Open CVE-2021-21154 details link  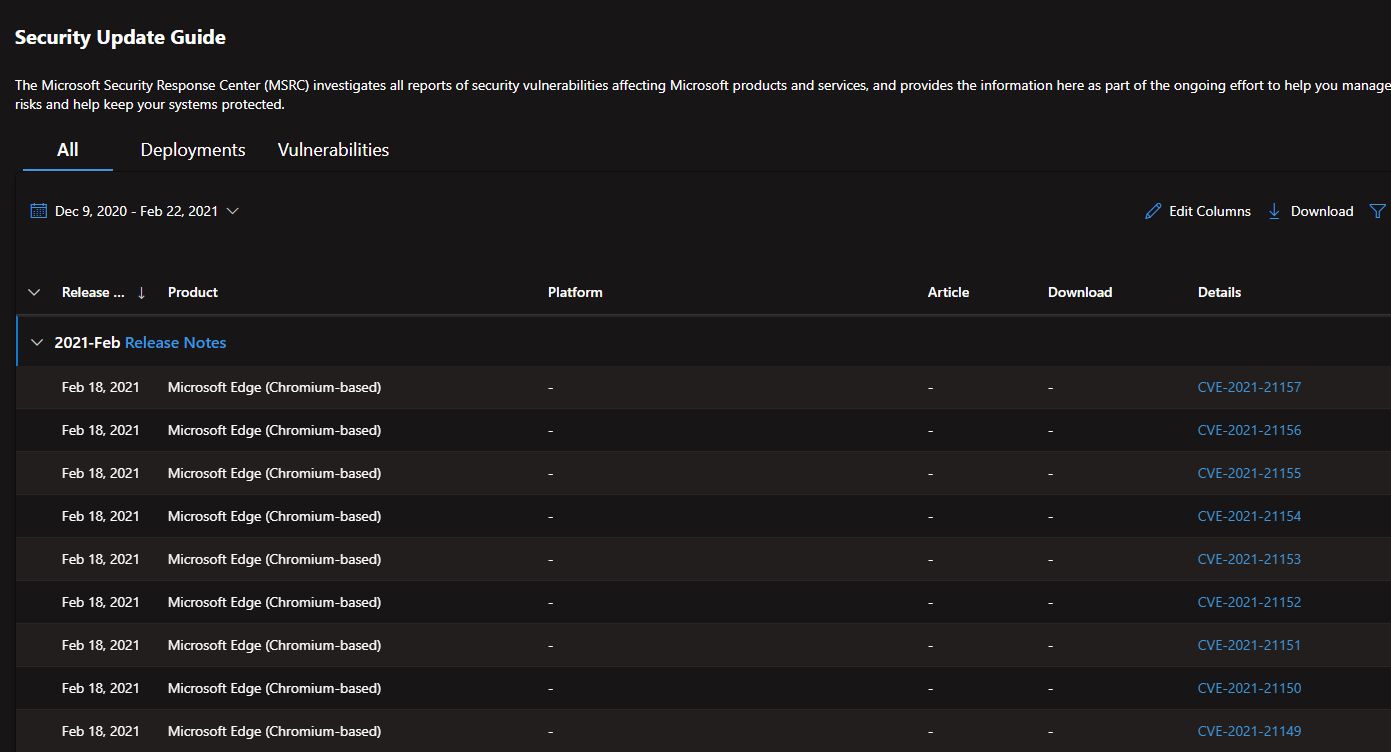[1249, 516]
